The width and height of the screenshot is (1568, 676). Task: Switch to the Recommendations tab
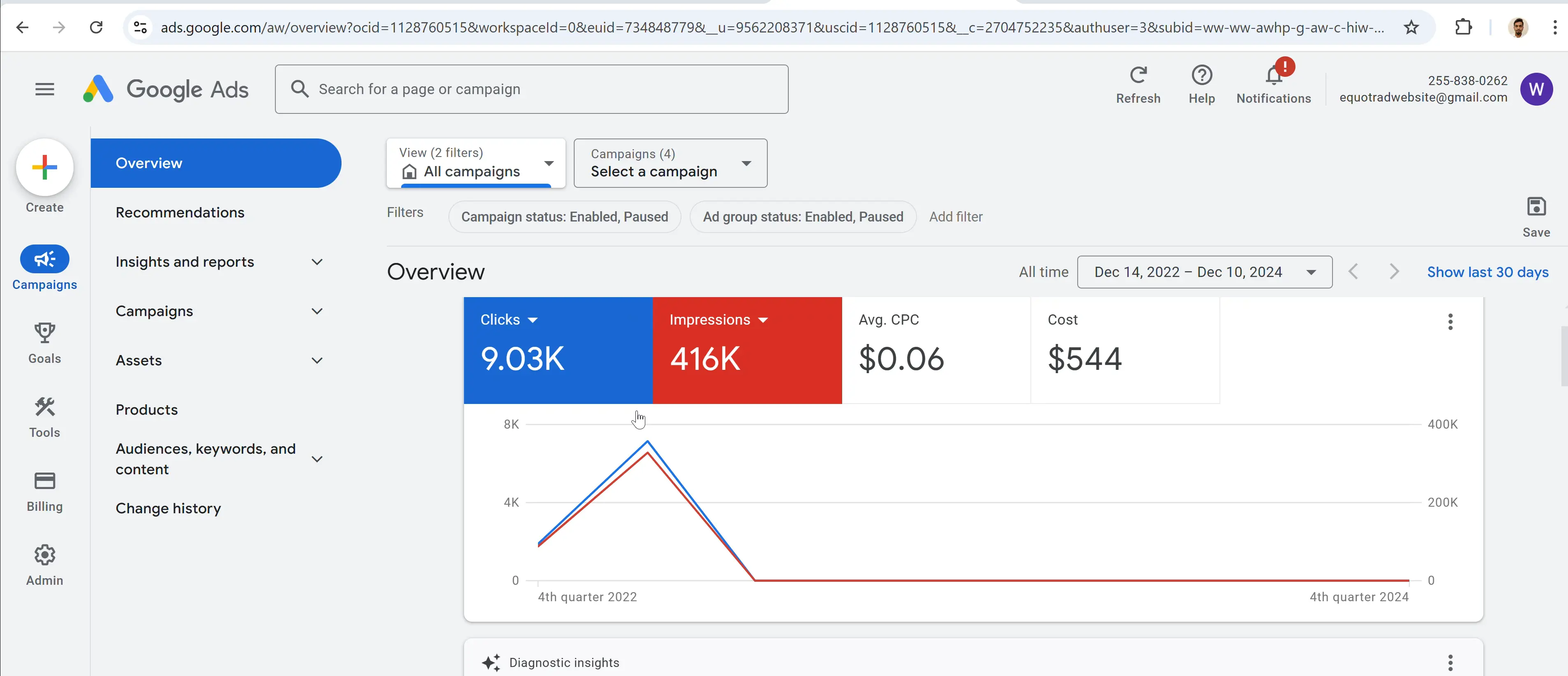click(x=180, y=212)
